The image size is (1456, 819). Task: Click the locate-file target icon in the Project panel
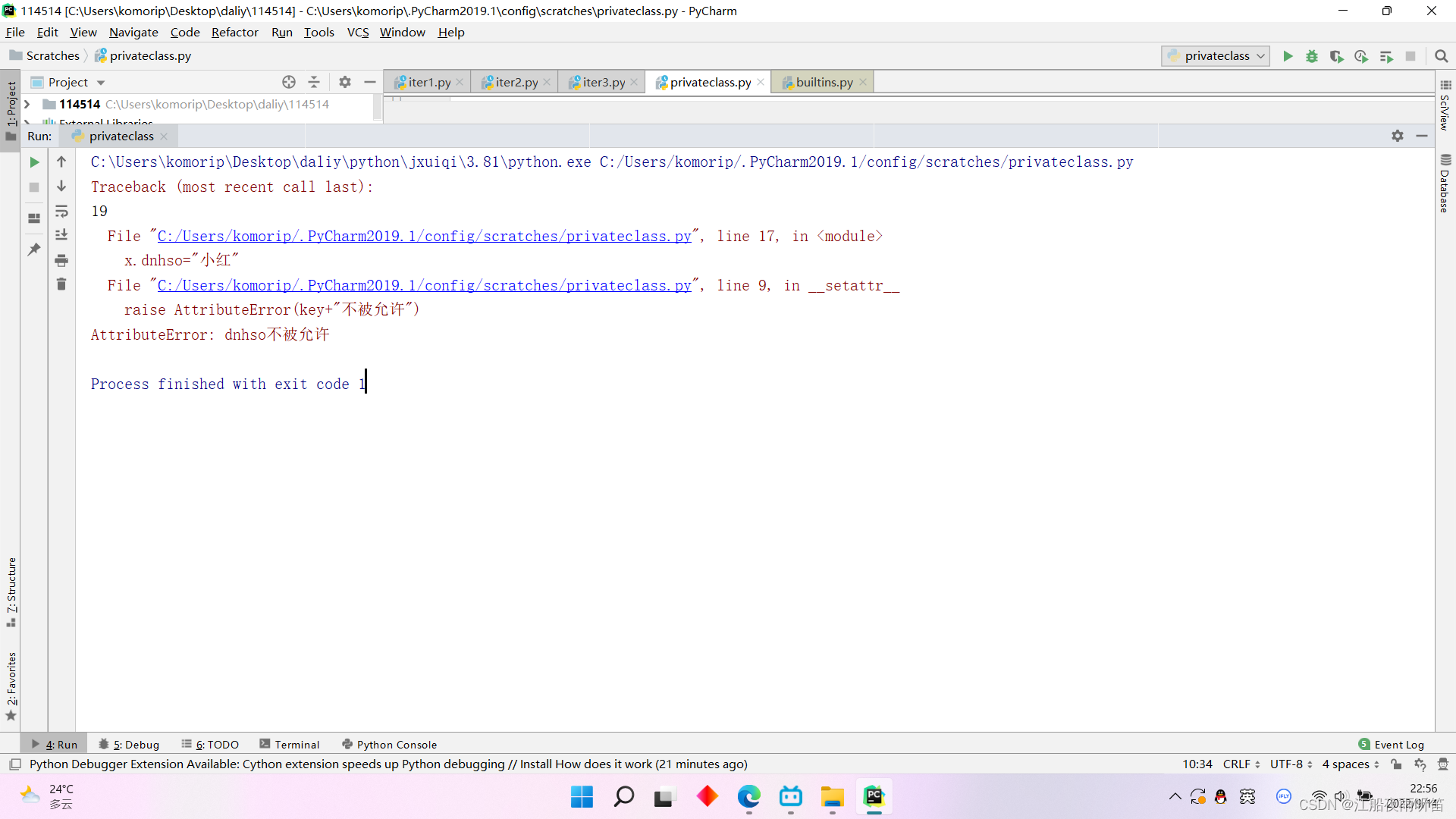289,82
